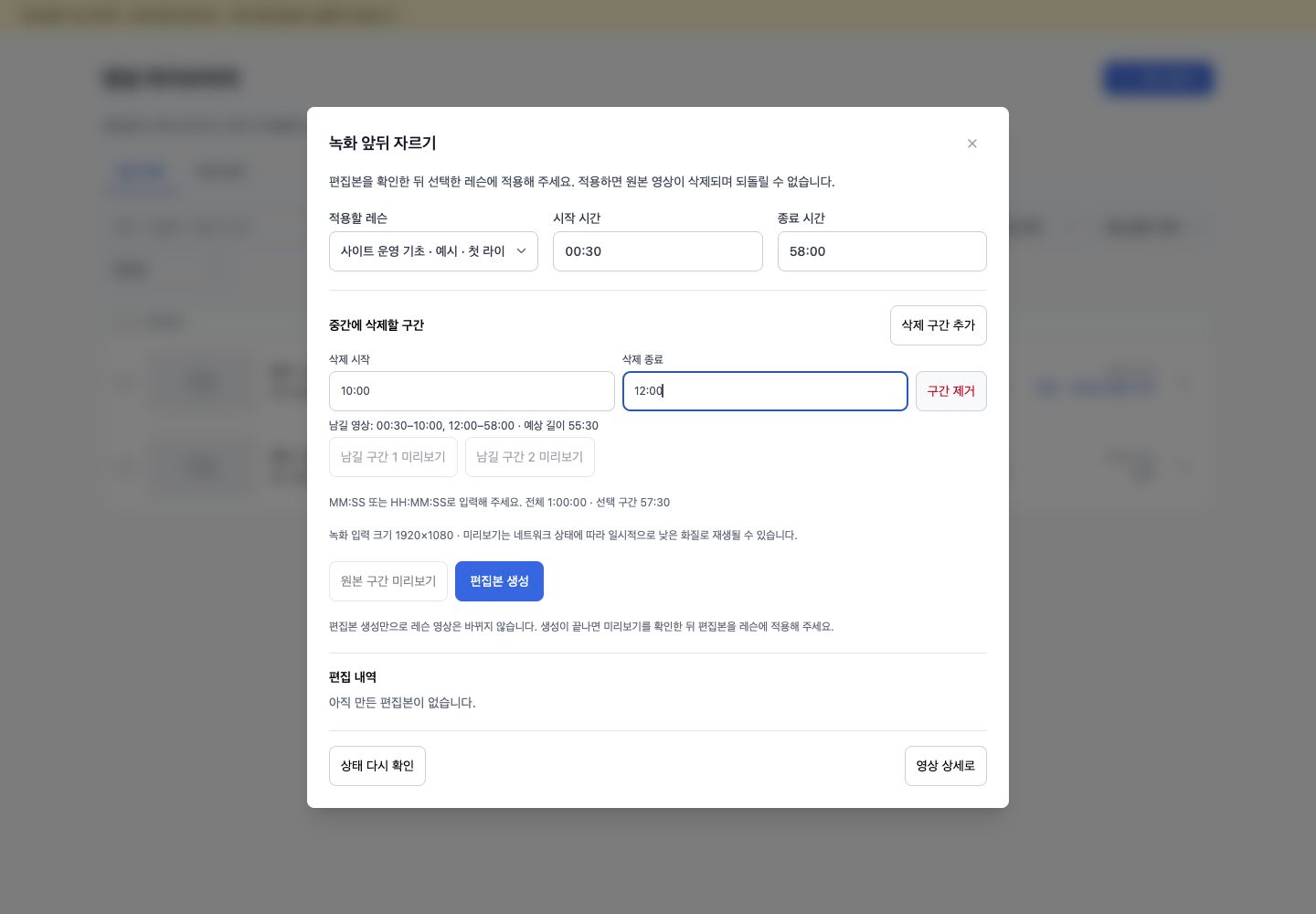
Task: Click the 녹화 입력 크기 1920×1080 note
Action: (563, 536)
